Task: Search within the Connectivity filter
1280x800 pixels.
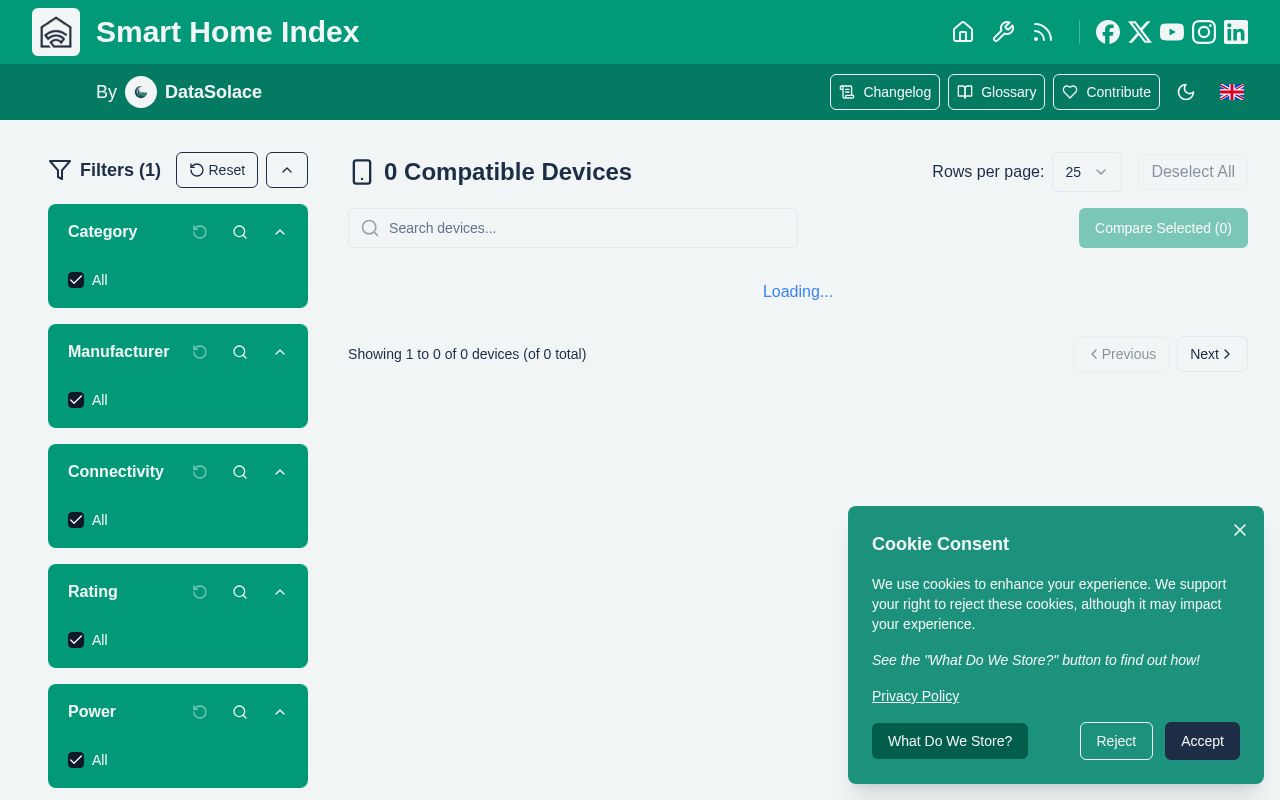Action: [240, 472]
